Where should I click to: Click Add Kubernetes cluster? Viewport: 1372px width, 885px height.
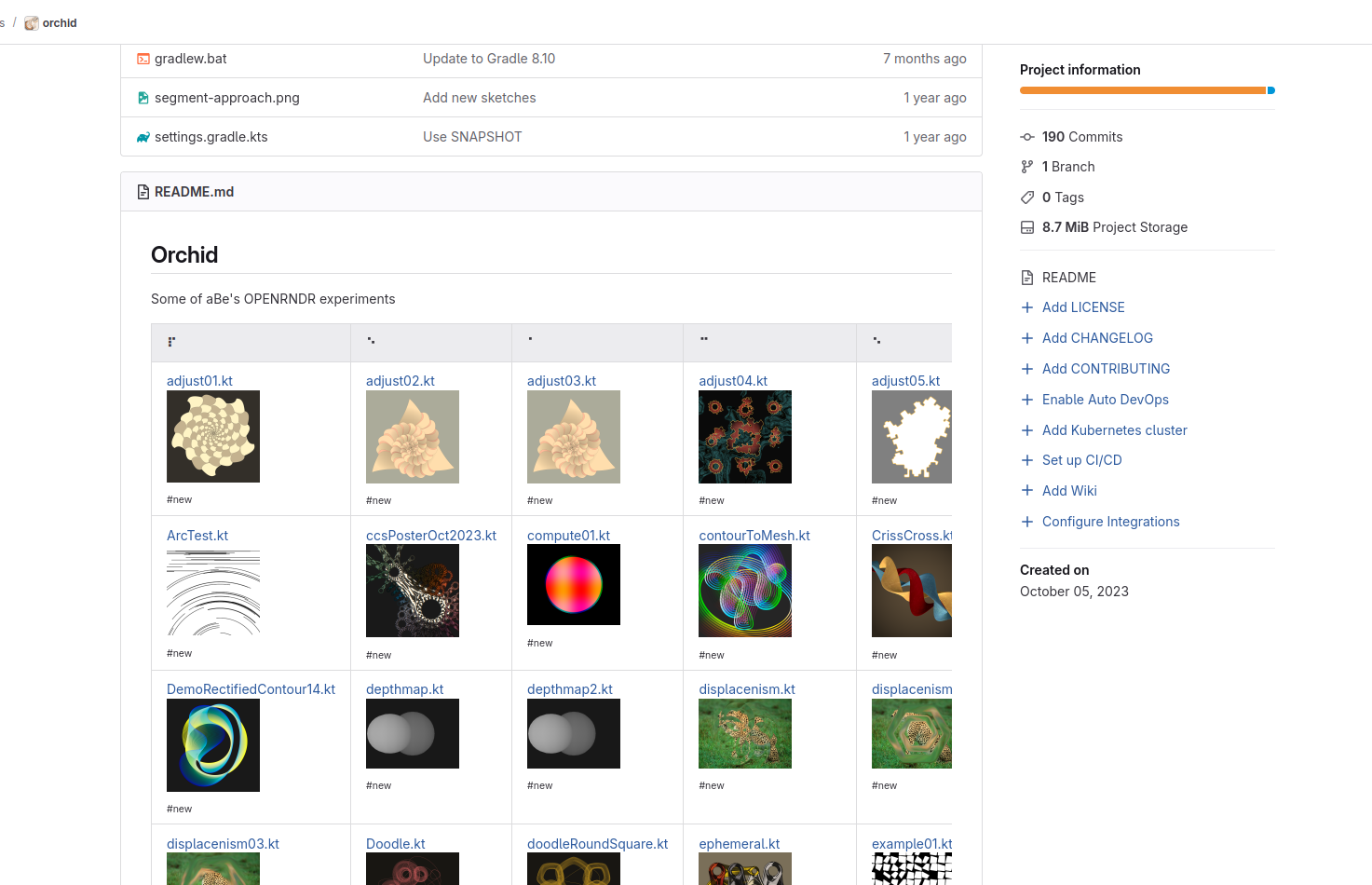pos(1115,430)
